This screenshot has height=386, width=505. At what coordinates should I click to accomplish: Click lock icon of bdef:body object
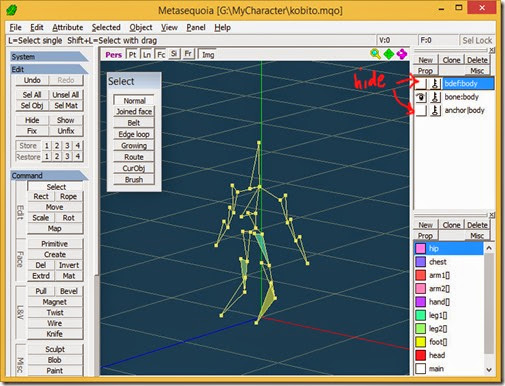(x=435, y=83)
